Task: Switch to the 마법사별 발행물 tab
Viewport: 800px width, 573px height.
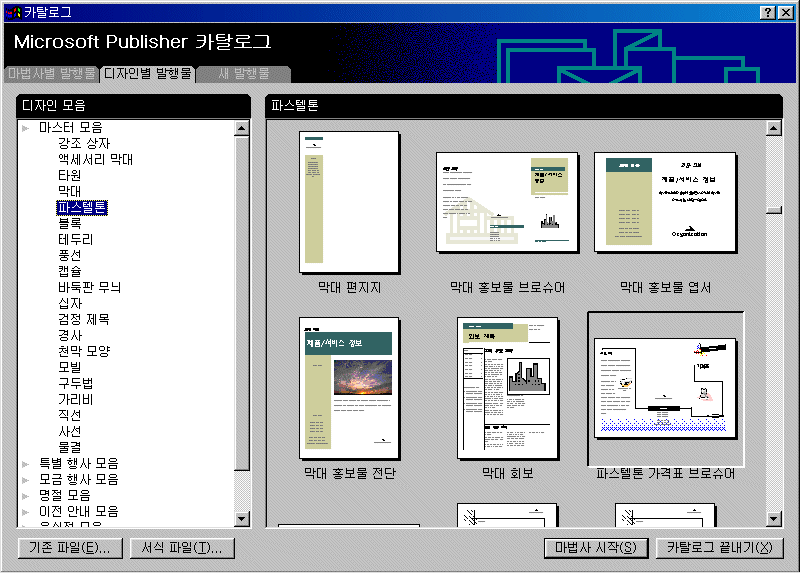Action: 51,74
